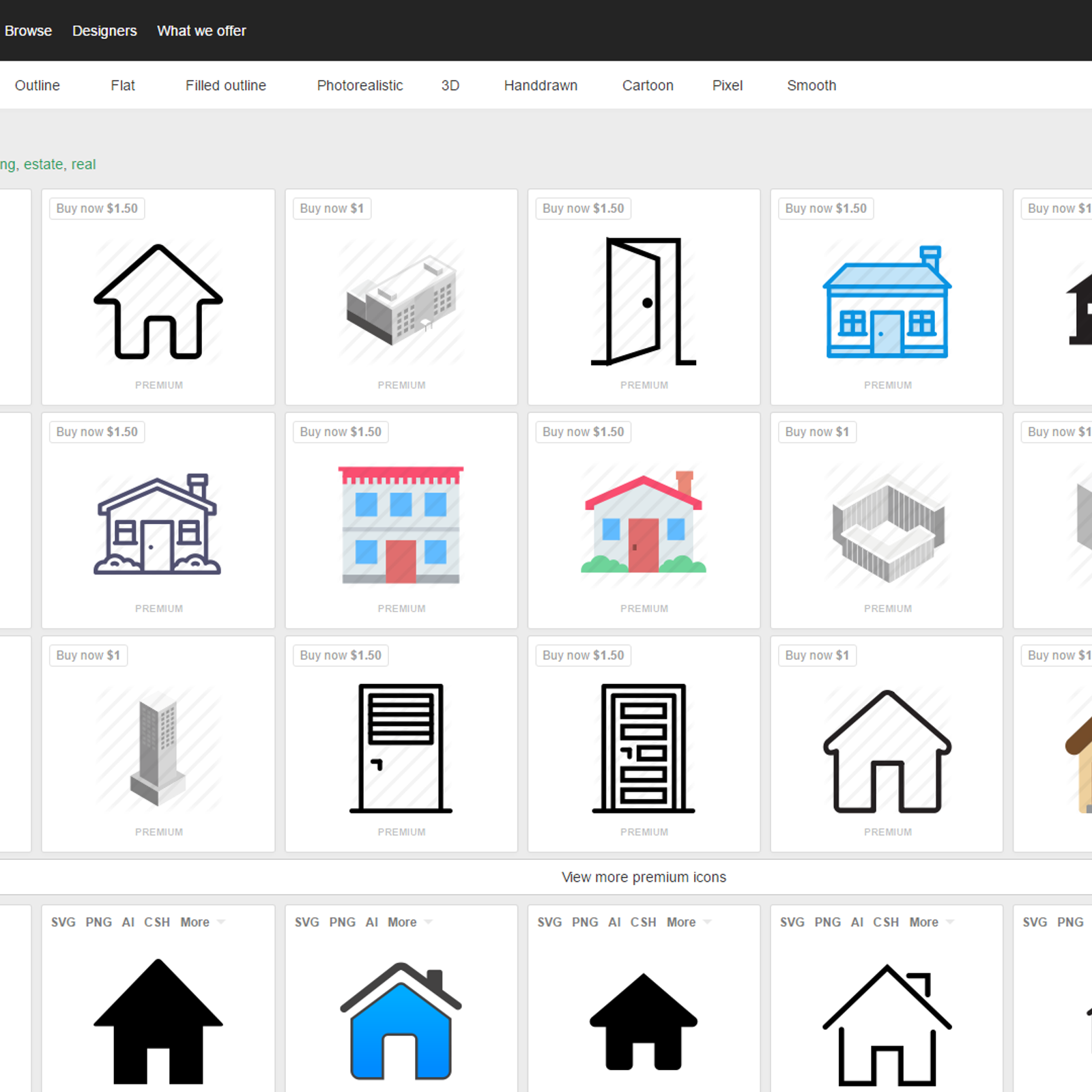Click Buy now $1 on office building
The width and height of the screenshot is (1092, 1092).
click(x=332, y=208)
